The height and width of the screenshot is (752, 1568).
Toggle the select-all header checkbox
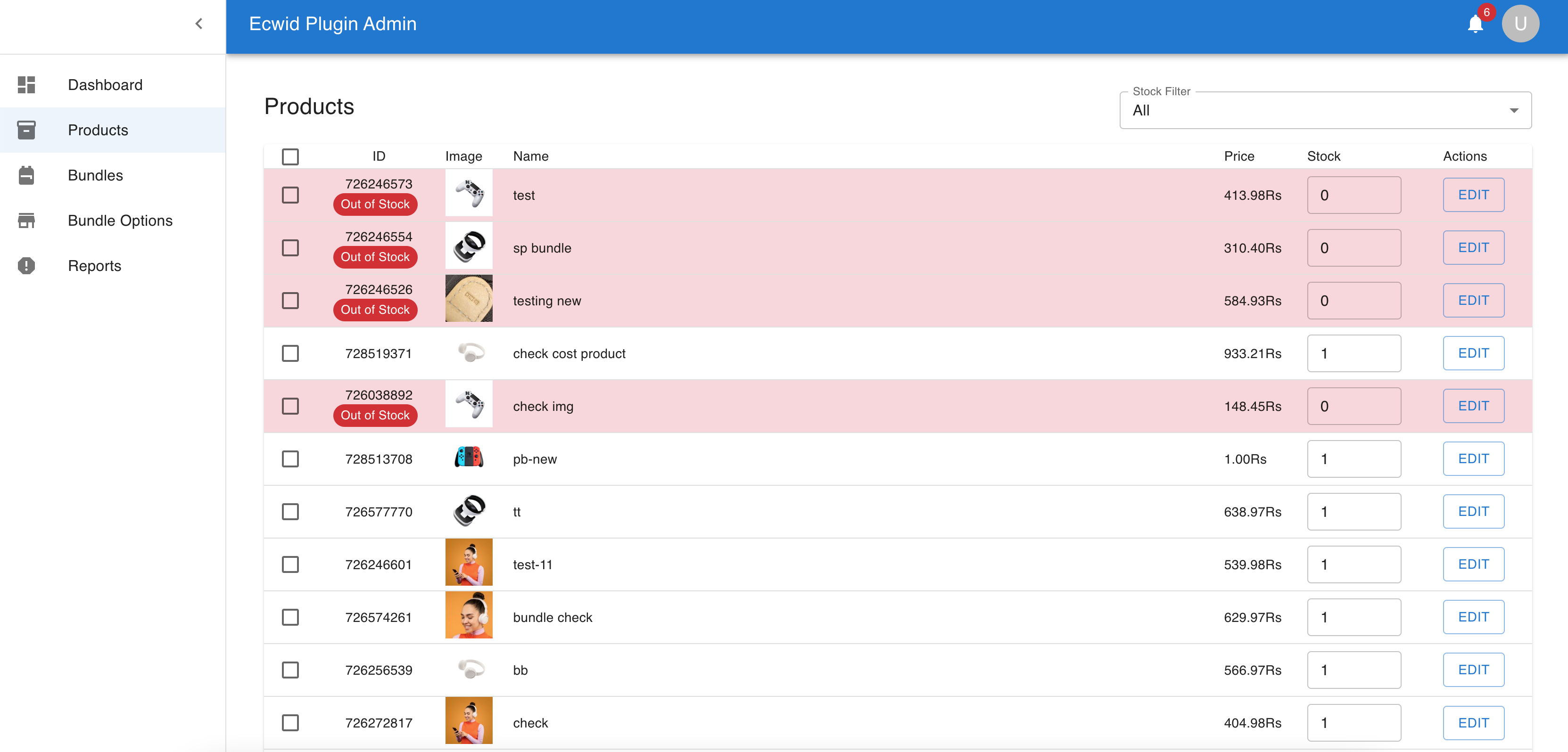290,156
